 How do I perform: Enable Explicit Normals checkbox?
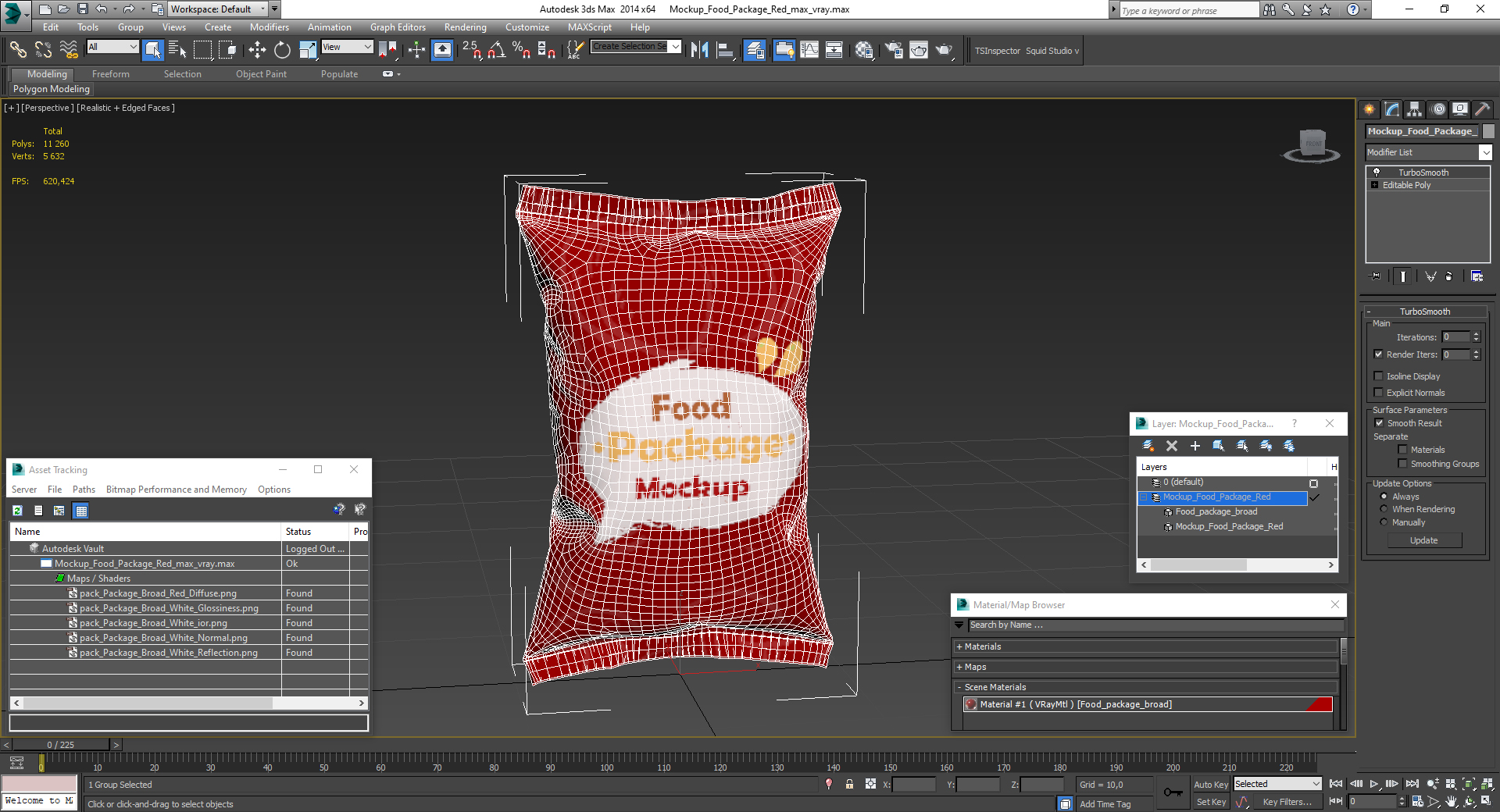[x=1379, y=393]
